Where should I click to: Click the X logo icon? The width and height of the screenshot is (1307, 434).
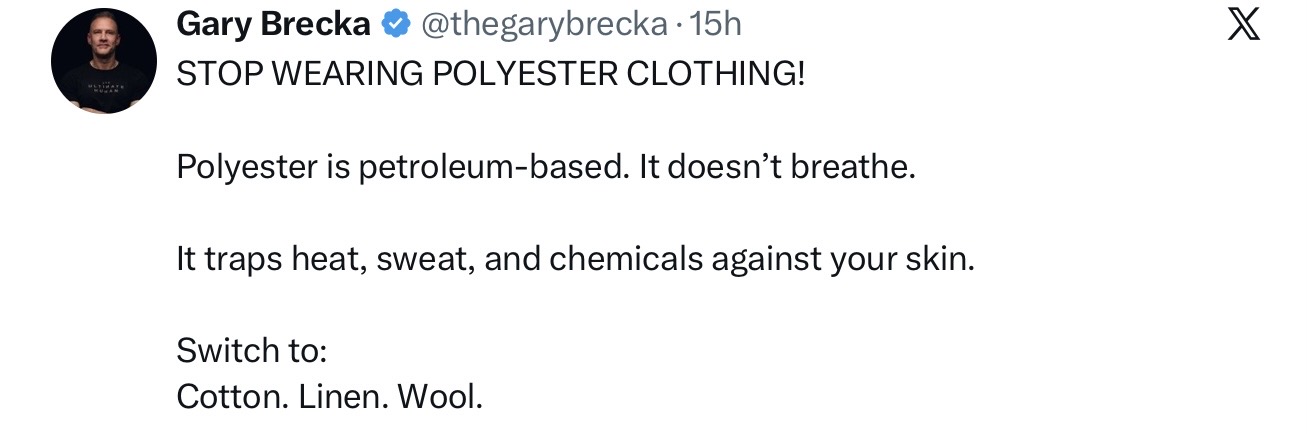1242,24
